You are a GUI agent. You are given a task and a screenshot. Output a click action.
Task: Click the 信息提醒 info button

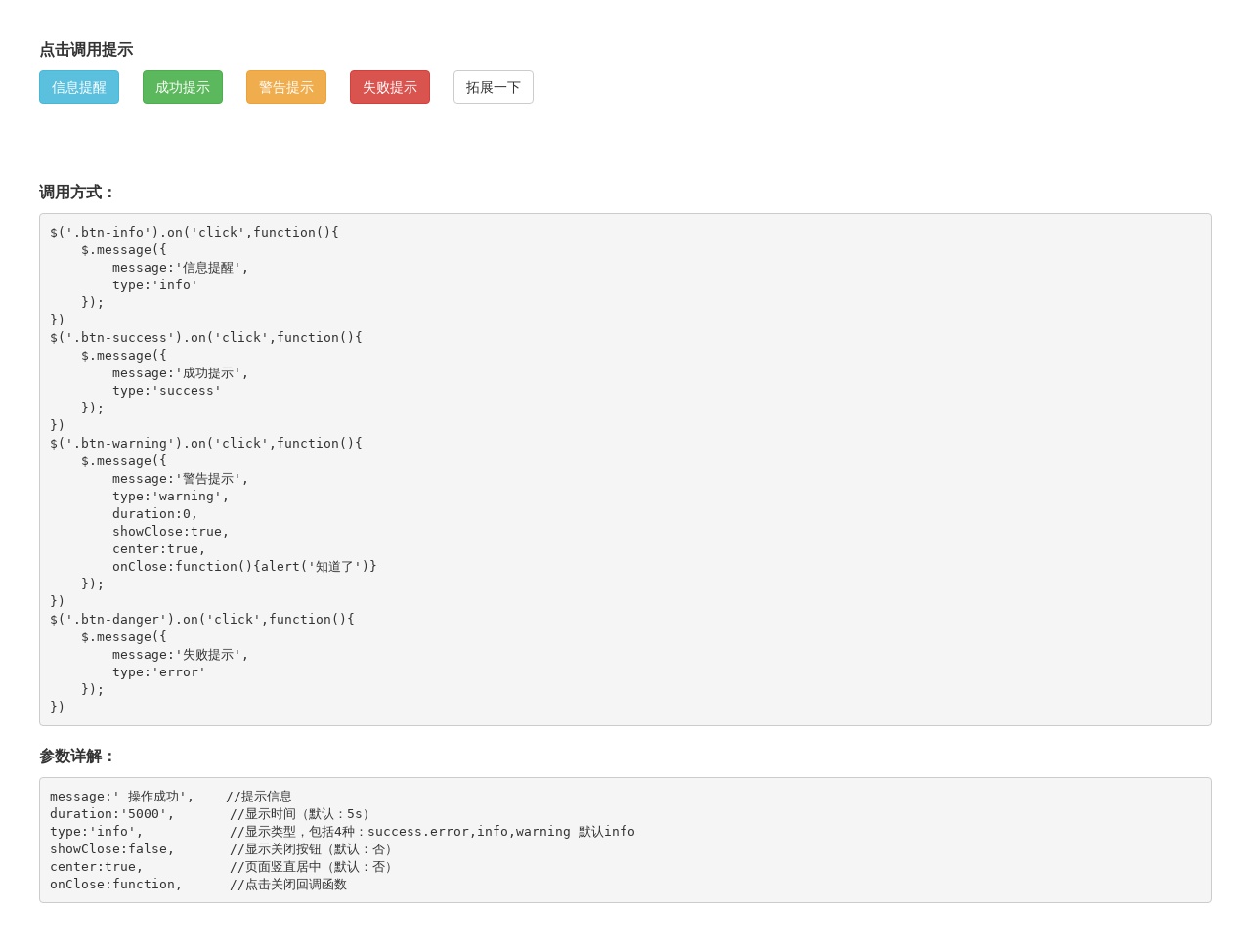click(79, 87)
